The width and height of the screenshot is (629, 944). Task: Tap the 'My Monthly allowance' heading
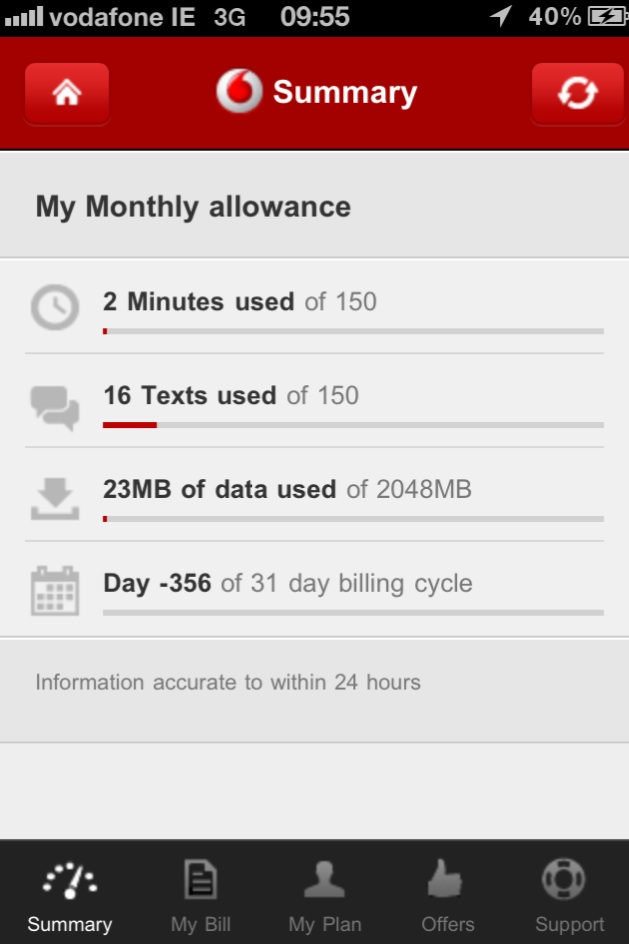click(193, 207)
